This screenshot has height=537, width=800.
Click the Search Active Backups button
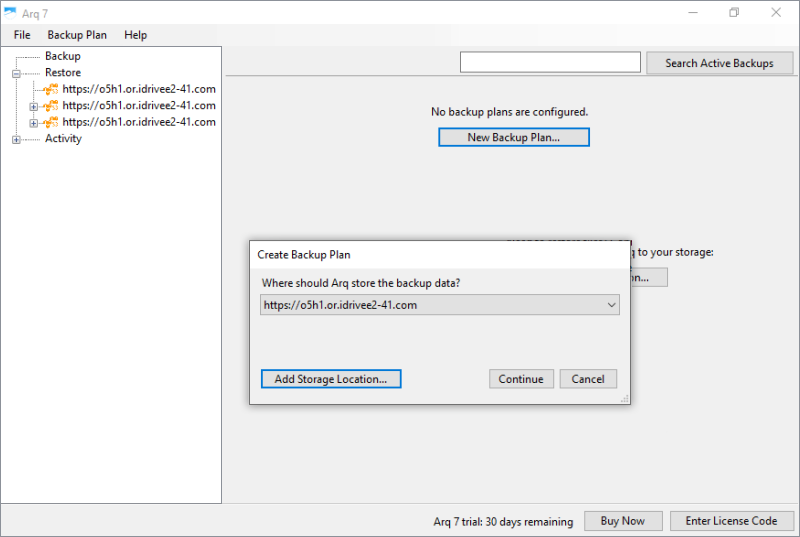pos(720,63)
